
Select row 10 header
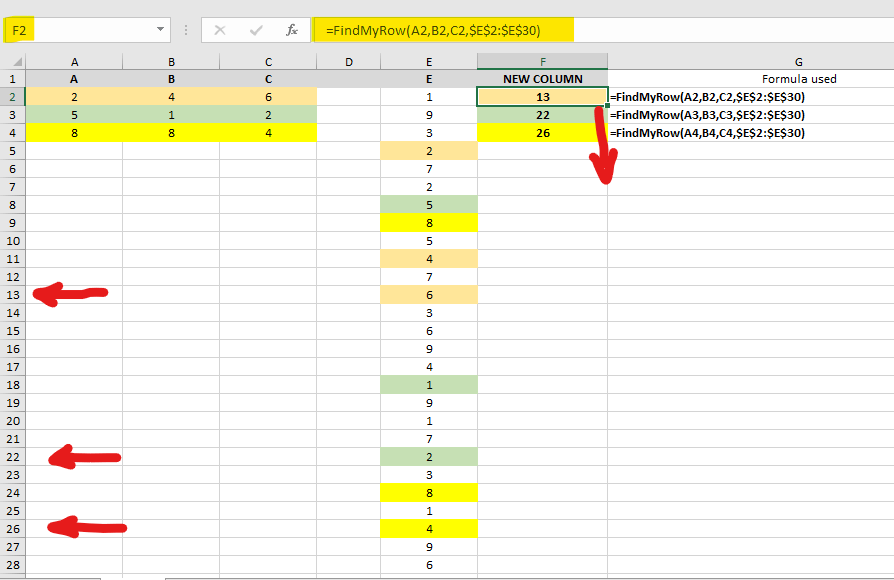coord(13,241)
